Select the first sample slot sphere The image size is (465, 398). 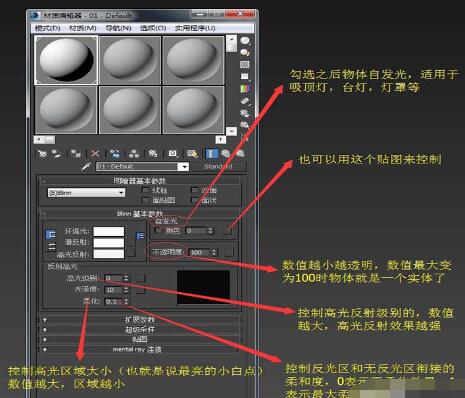[x=66, y=60]
